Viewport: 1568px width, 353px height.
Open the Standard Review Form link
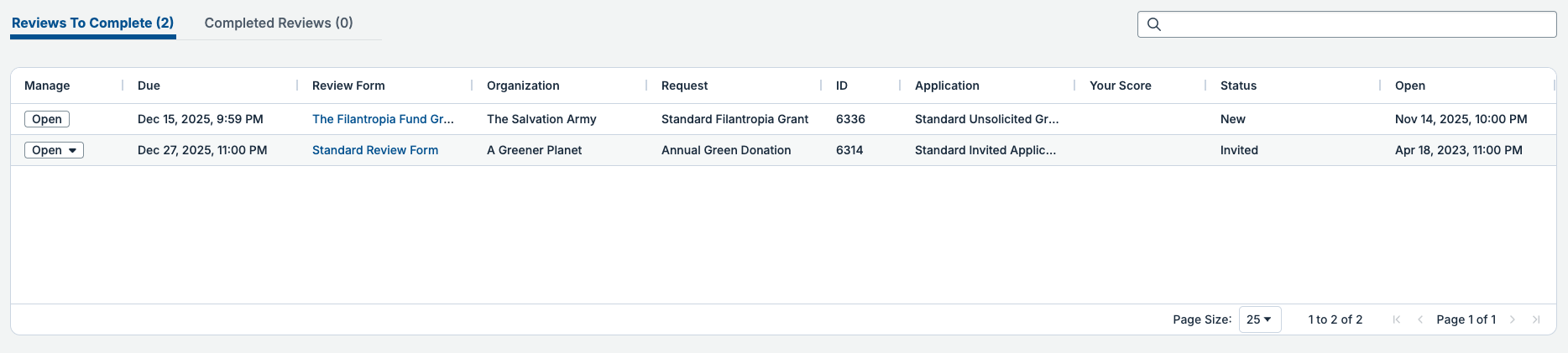point(375,150)
